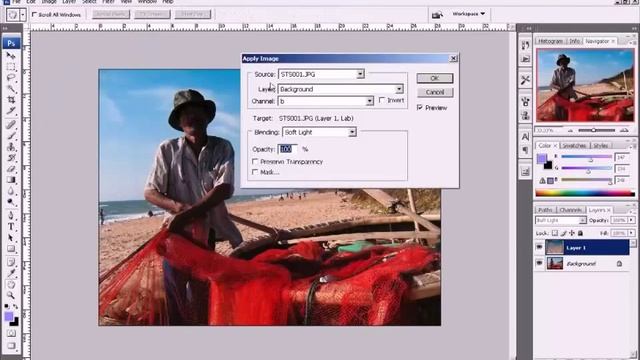Viewport: 640px width, 360px height.
Task: Open Paragraph panel from dock
Action: click(525, 150)
